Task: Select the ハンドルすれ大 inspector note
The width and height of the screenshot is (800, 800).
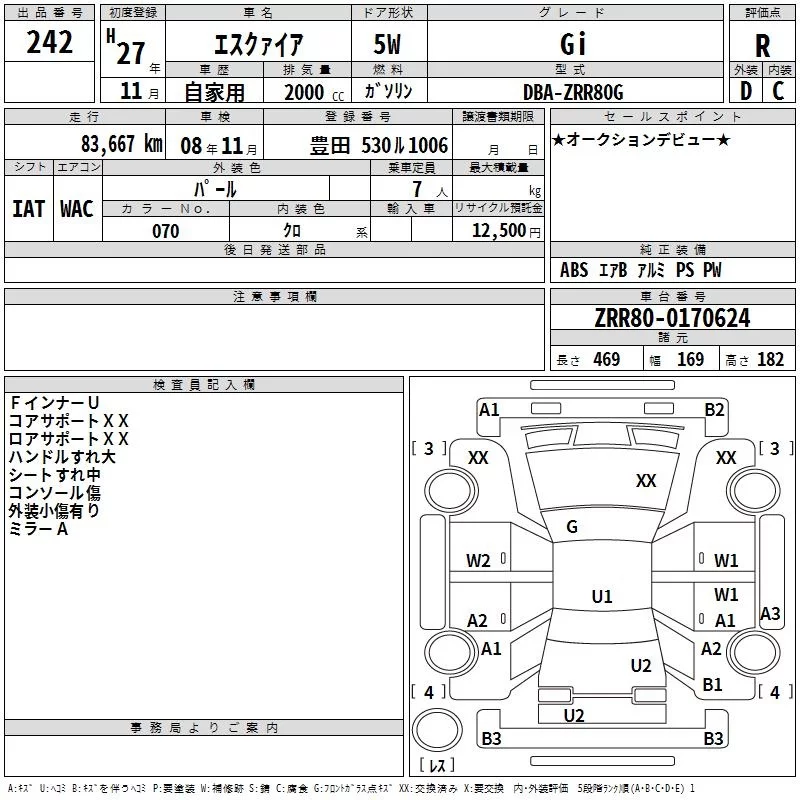Action: [62, 457]
